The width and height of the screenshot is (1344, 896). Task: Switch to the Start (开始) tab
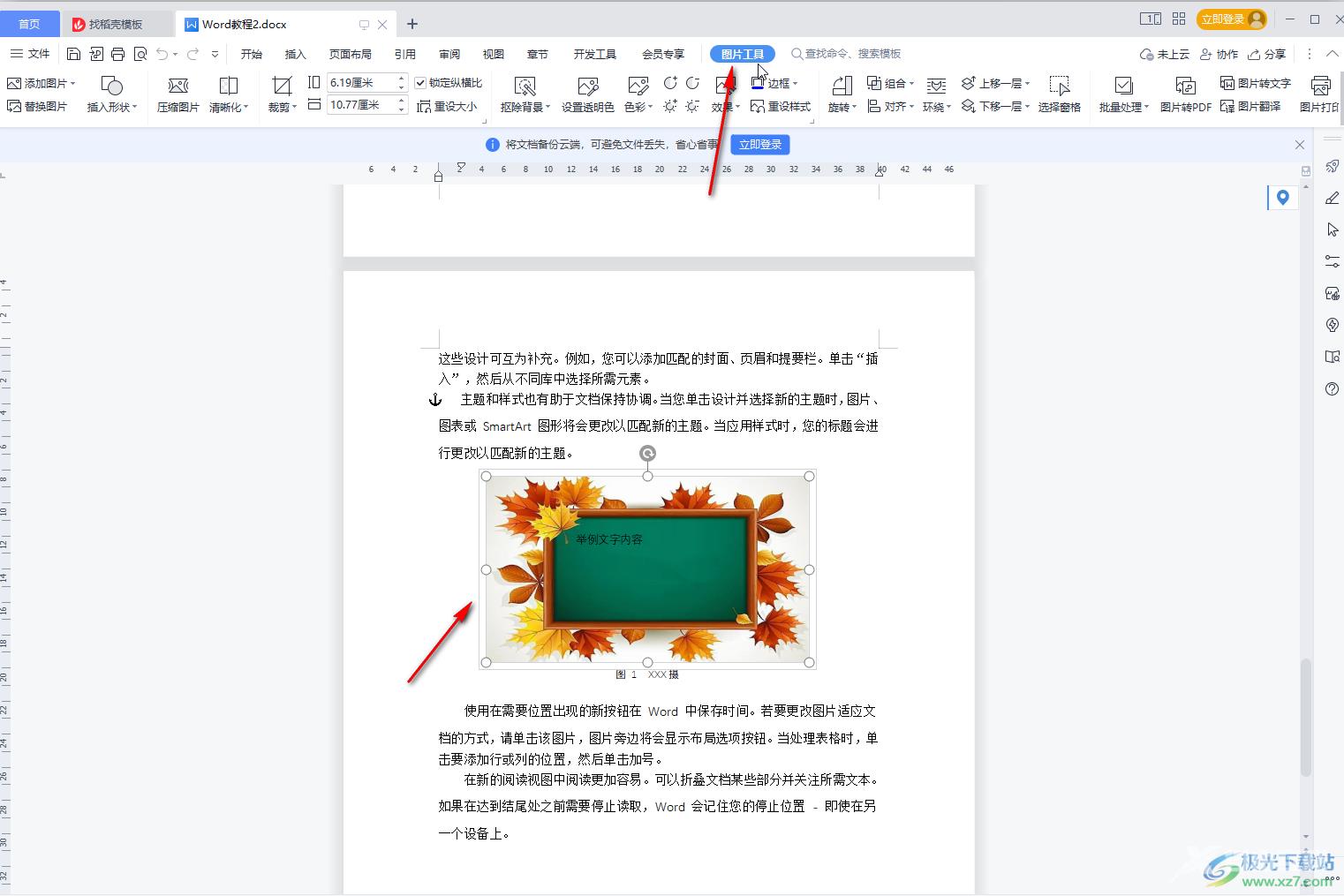252,54
